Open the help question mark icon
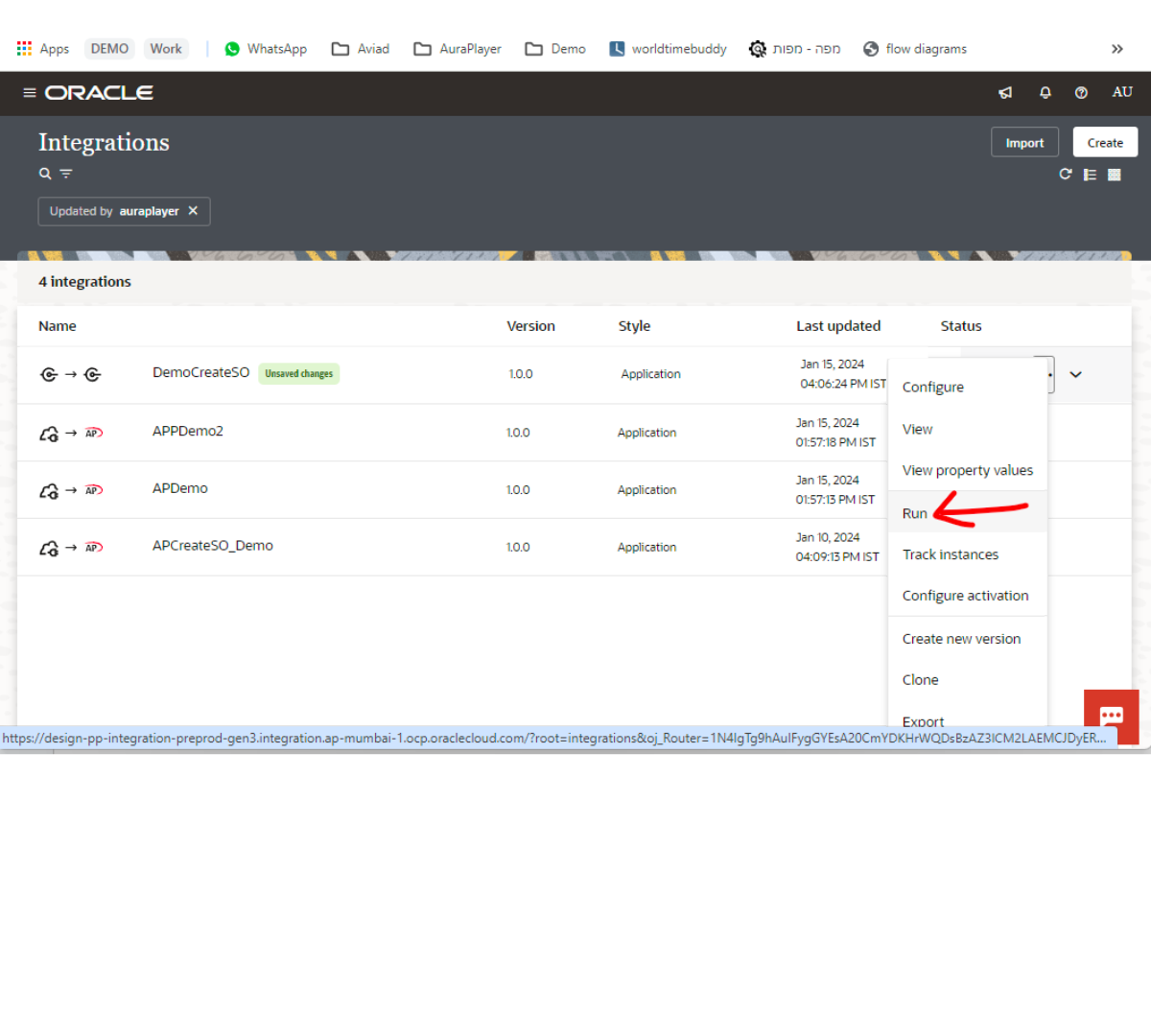This screenshot has width=1151, height=1036. pos(1081,93)
